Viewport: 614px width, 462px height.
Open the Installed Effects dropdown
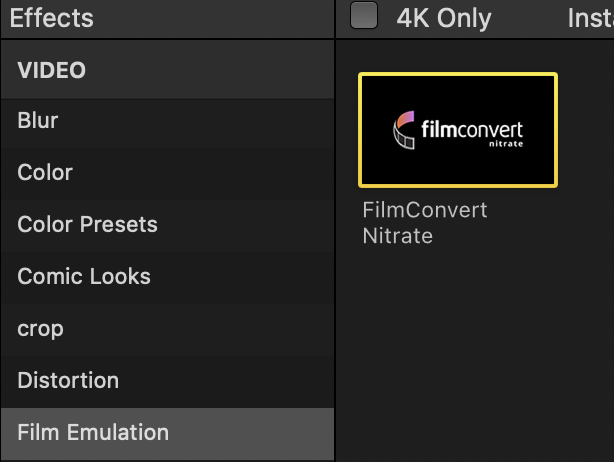coord(591,18)
